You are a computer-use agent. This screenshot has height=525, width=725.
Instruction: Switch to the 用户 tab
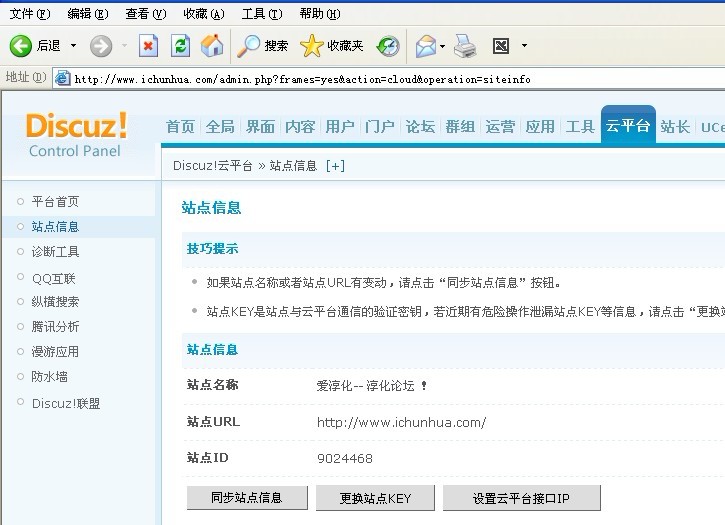340,126
